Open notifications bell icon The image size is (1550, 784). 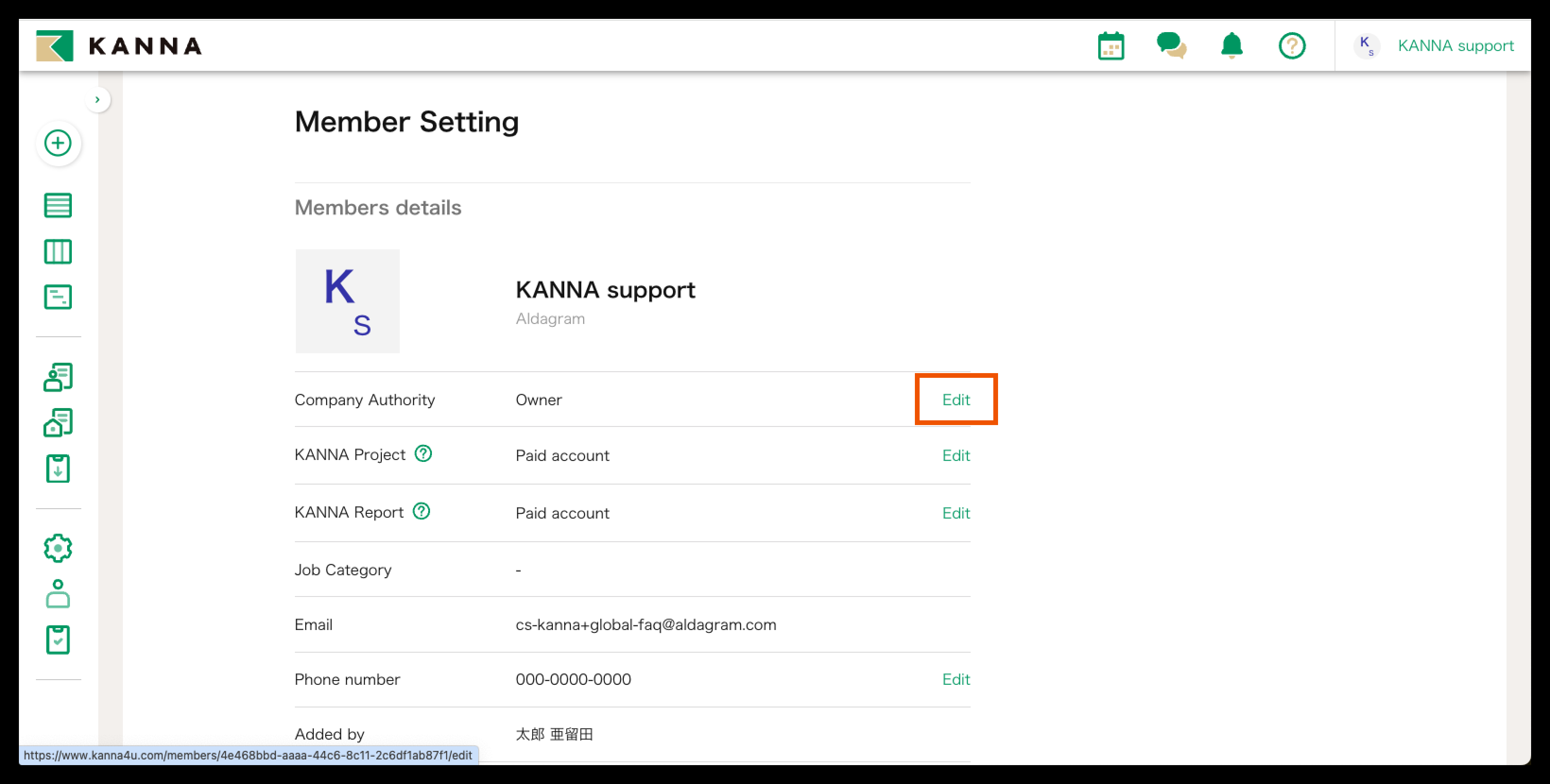pyautogui.click(x=1231, y=46)
